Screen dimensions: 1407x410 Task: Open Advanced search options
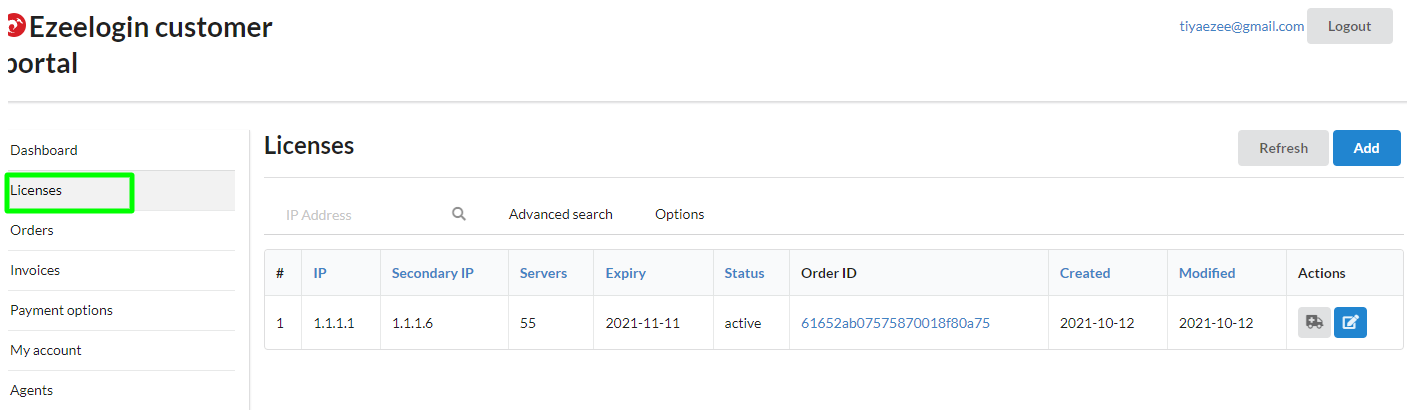point(561,214)
